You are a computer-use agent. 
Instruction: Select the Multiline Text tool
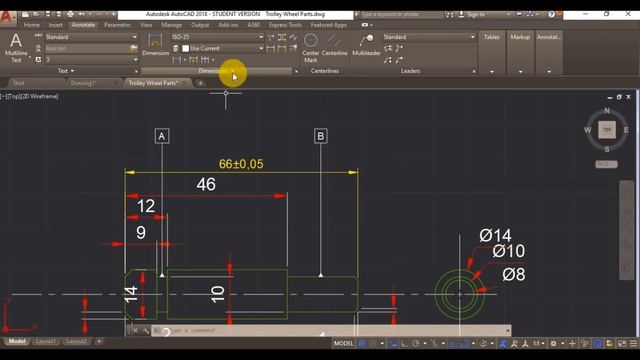tap(16, 47)
